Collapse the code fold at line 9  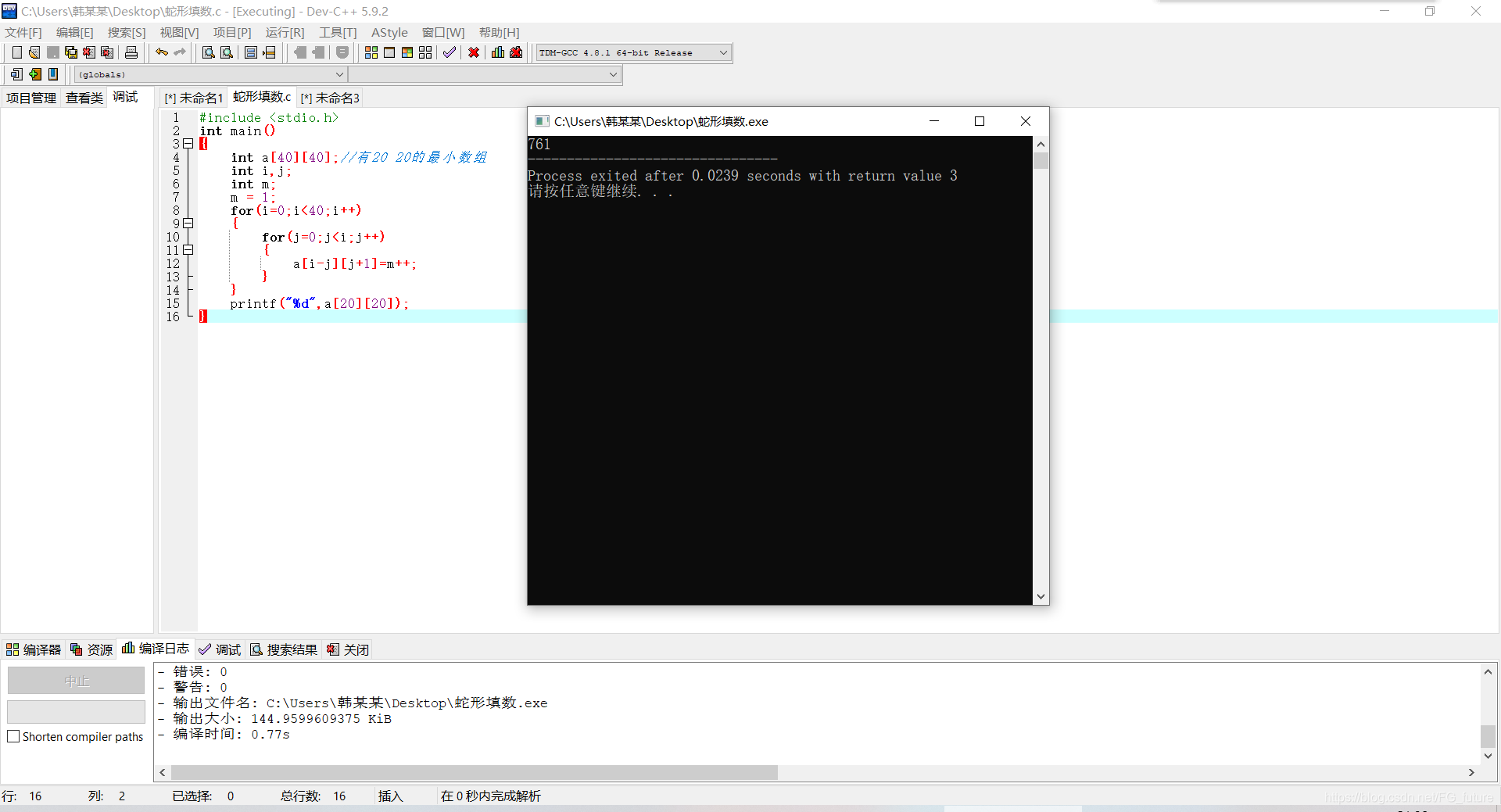(x=188, y=224)
